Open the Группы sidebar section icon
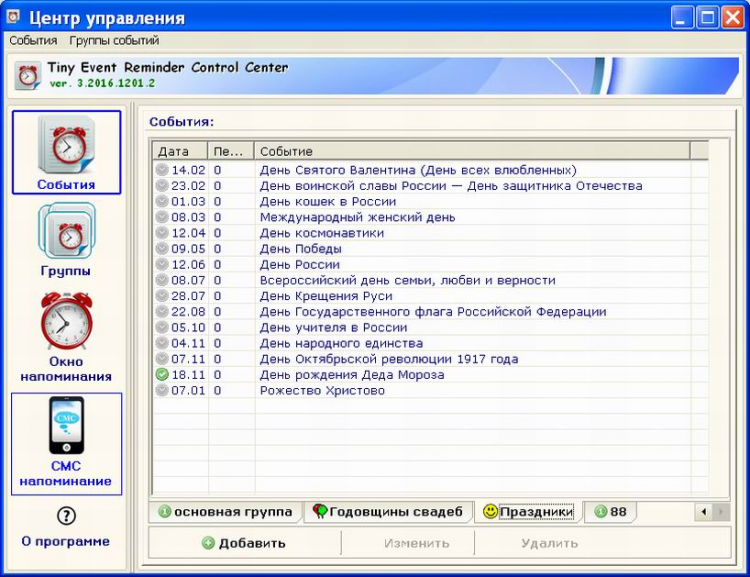 pyautogui.click(x=66, y=231)
